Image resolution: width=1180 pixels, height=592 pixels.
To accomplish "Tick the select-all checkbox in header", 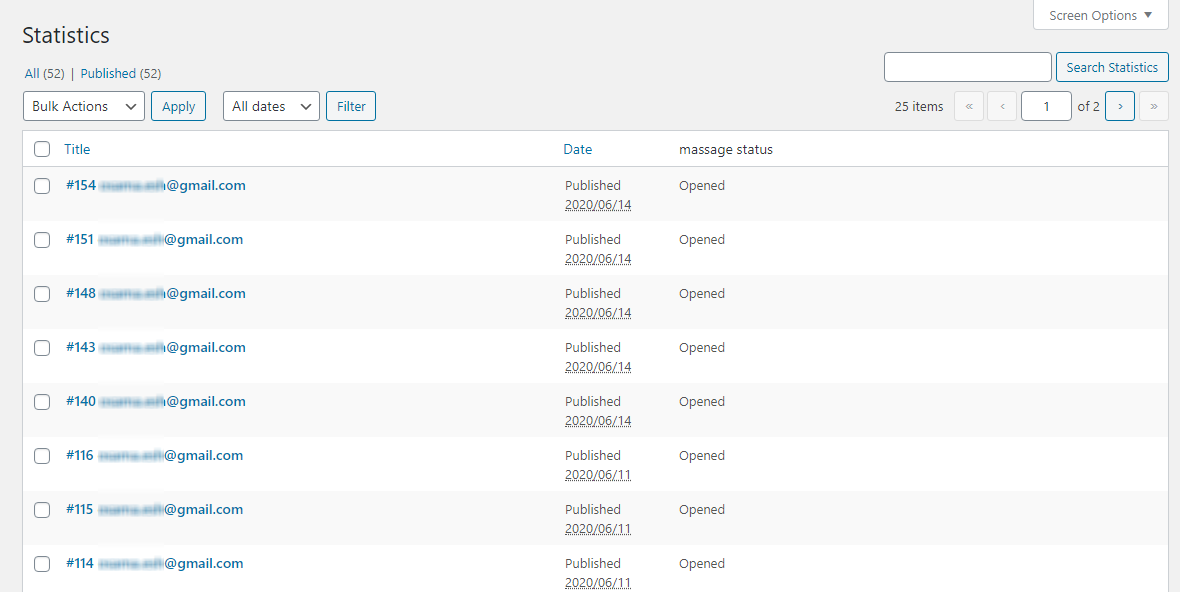I will 42,149.
